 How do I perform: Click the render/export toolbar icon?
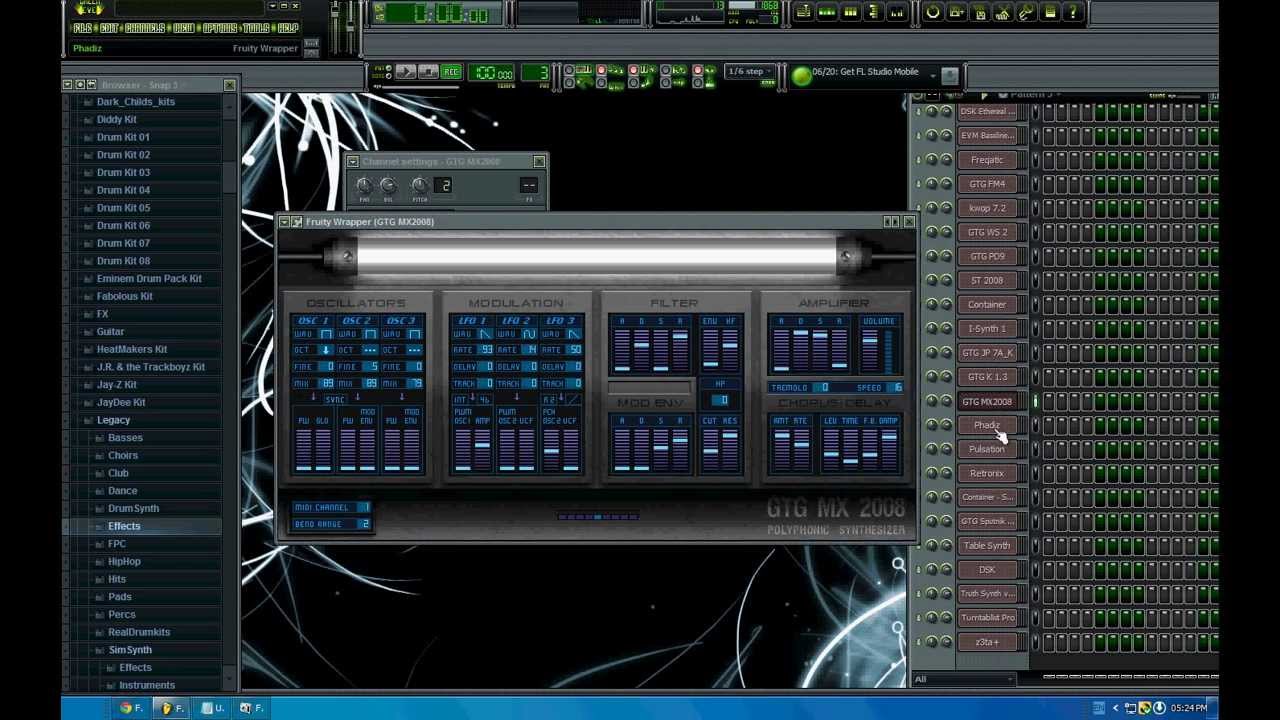click(980, 12)
